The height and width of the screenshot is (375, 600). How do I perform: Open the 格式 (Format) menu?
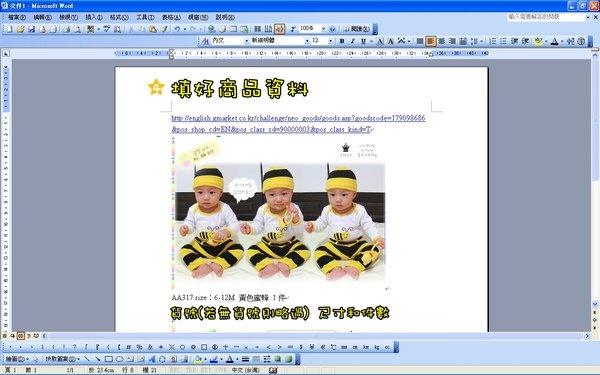[x=119, y=17]
